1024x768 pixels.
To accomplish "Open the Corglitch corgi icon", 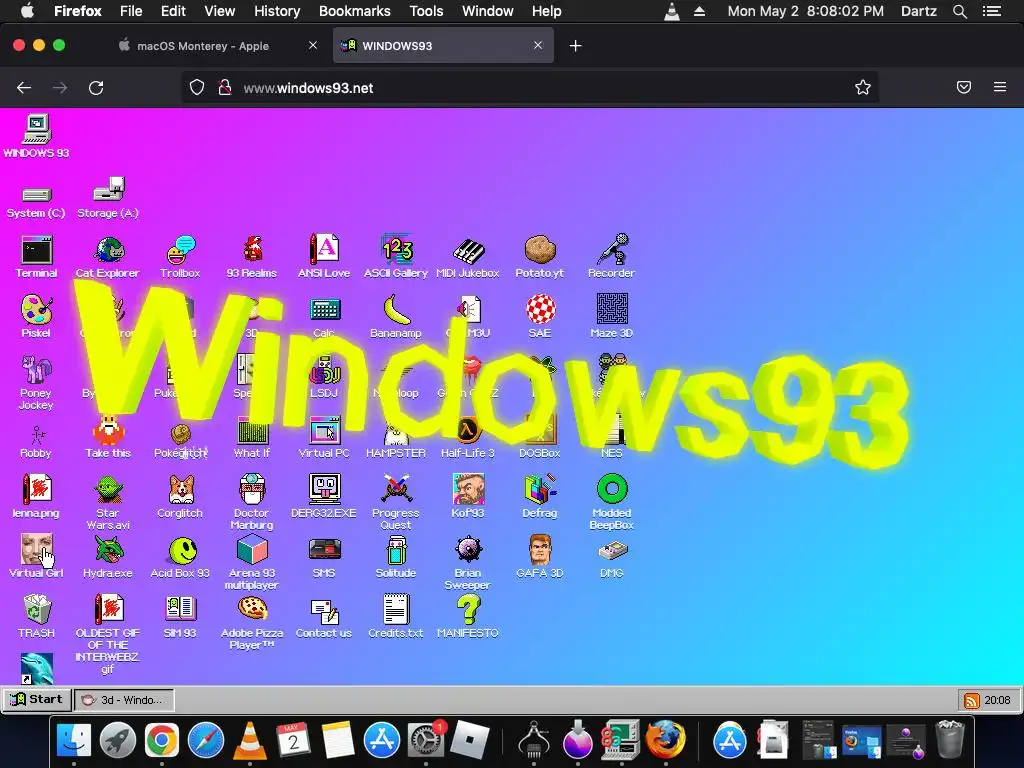I will tap(180, 490).
